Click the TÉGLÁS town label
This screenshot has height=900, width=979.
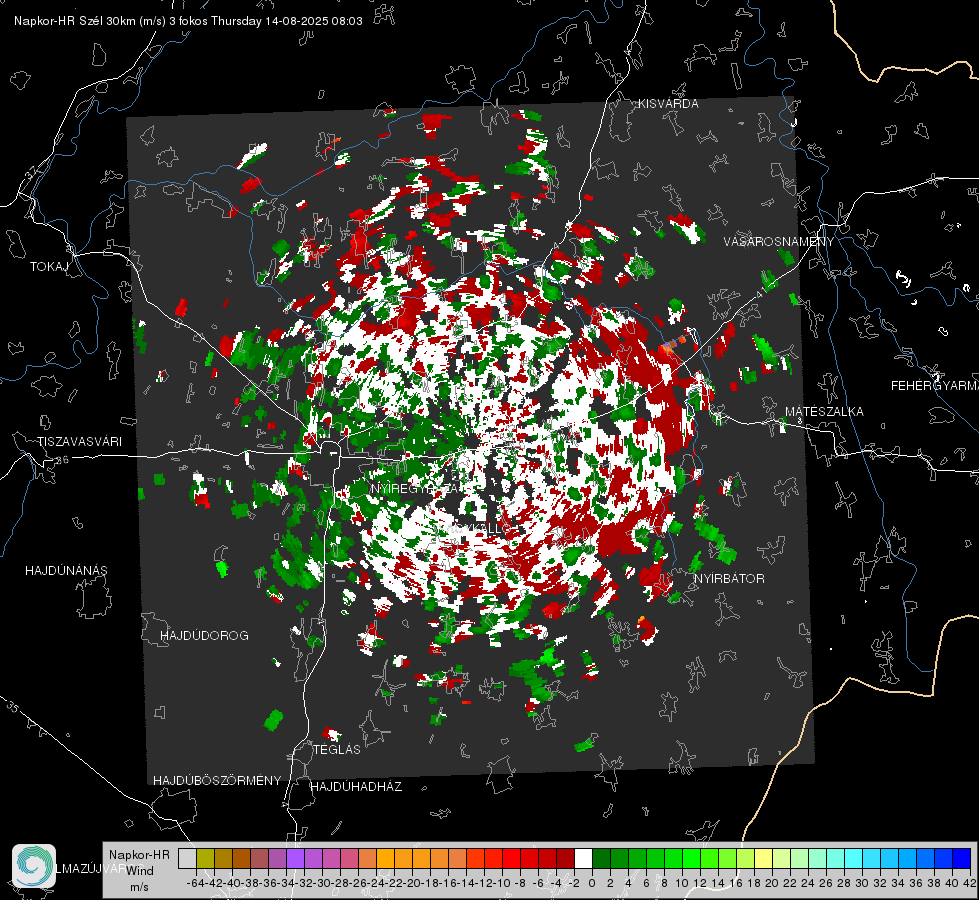(x=337, y=749)
